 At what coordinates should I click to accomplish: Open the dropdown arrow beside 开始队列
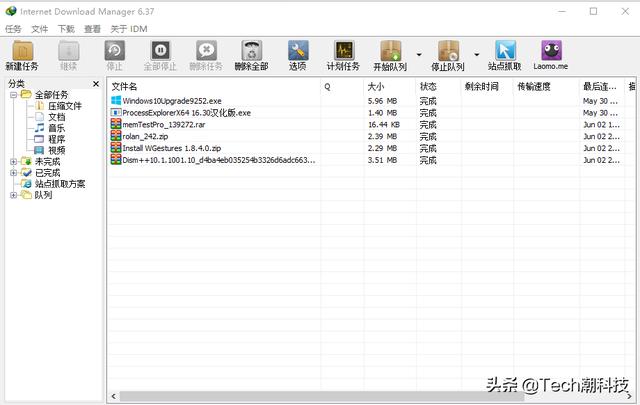(x=418, y=55)
